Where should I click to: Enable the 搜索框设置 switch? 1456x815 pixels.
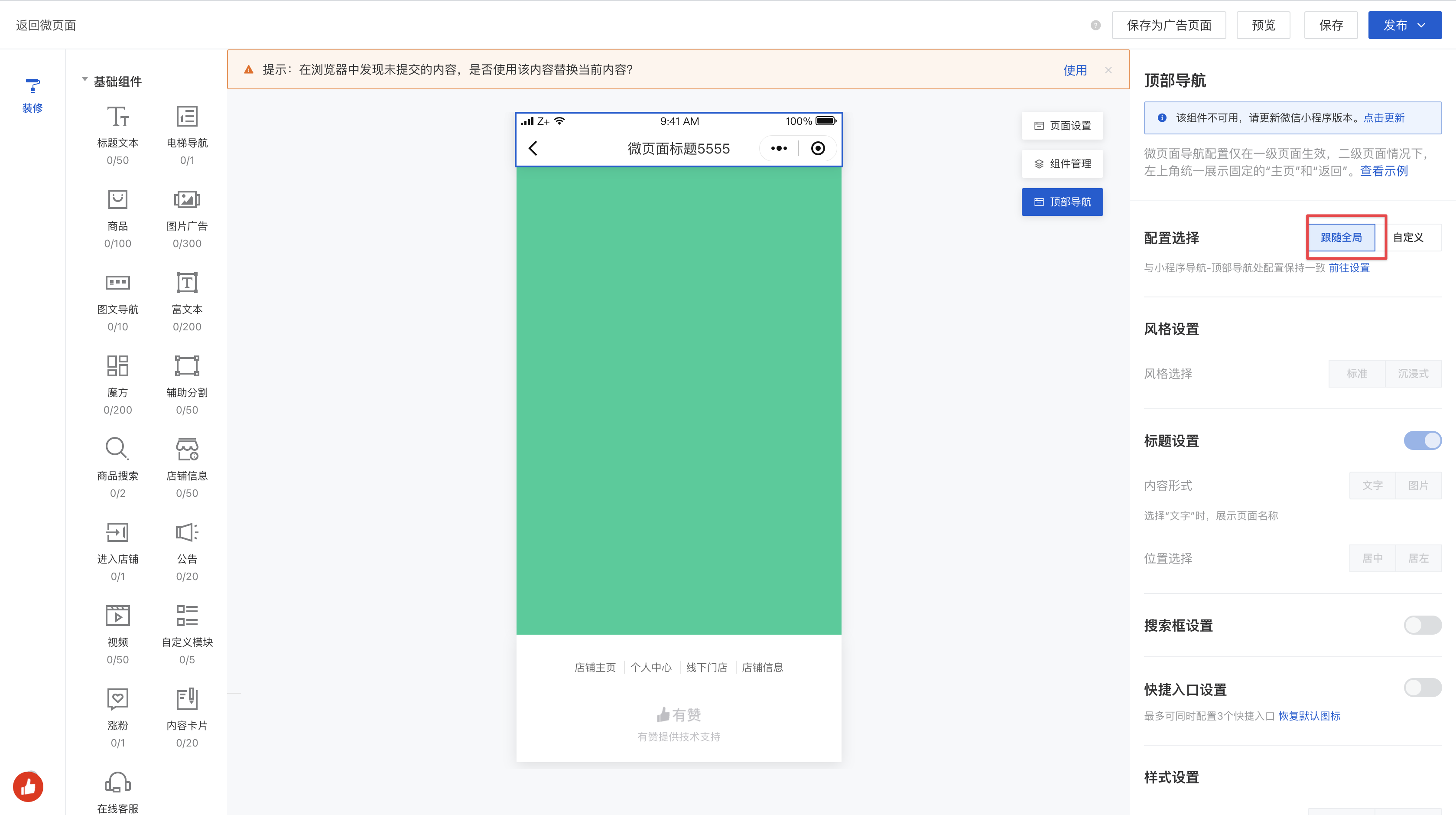(1422, 625)
